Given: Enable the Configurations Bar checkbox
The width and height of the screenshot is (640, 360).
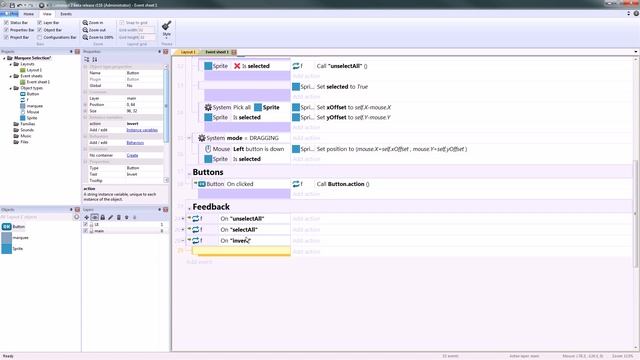Looking at the screenshot, I should [40, 37].
